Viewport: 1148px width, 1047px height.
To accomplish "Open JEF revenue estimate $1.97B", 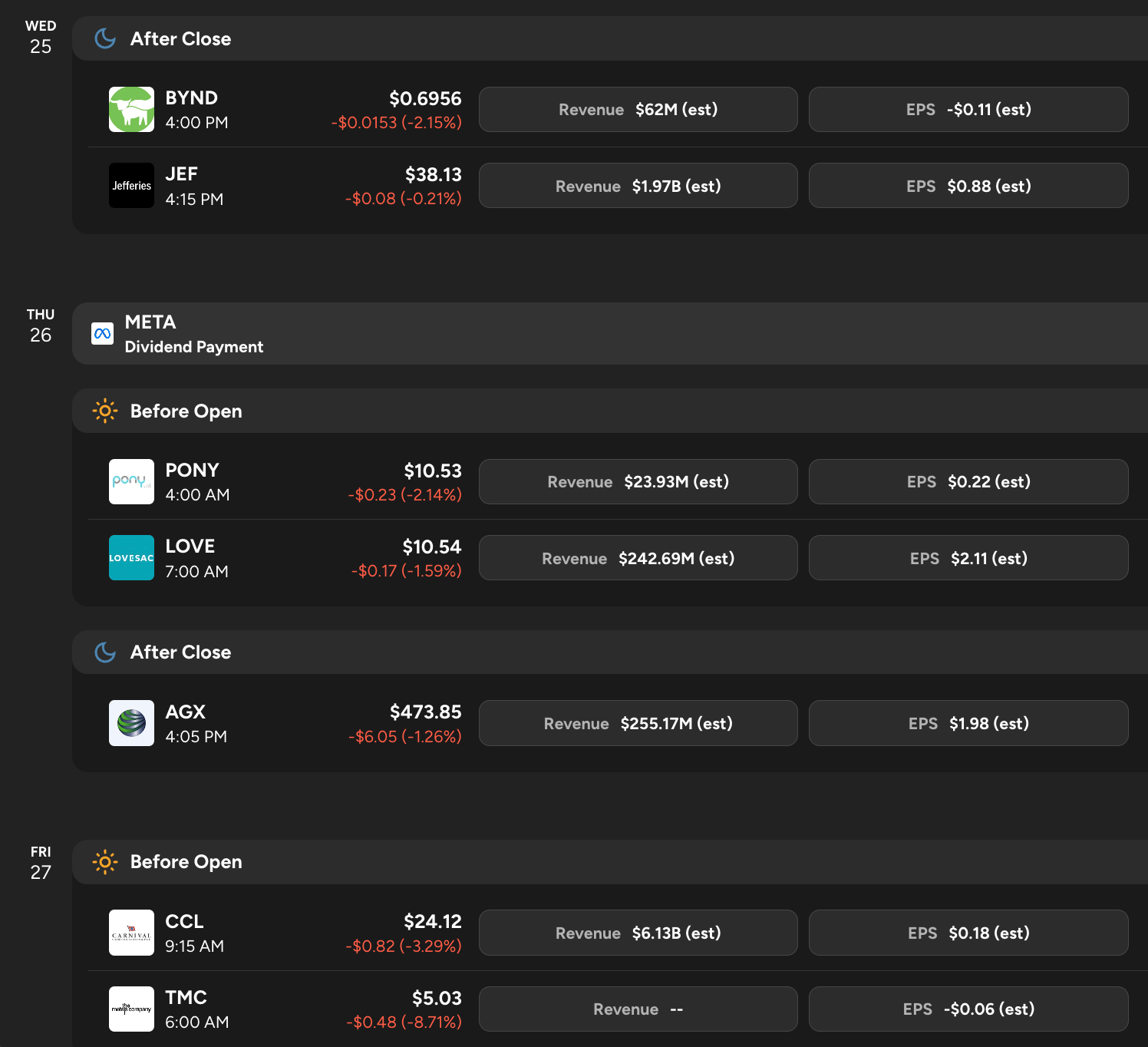I will (x=638, y=186).
